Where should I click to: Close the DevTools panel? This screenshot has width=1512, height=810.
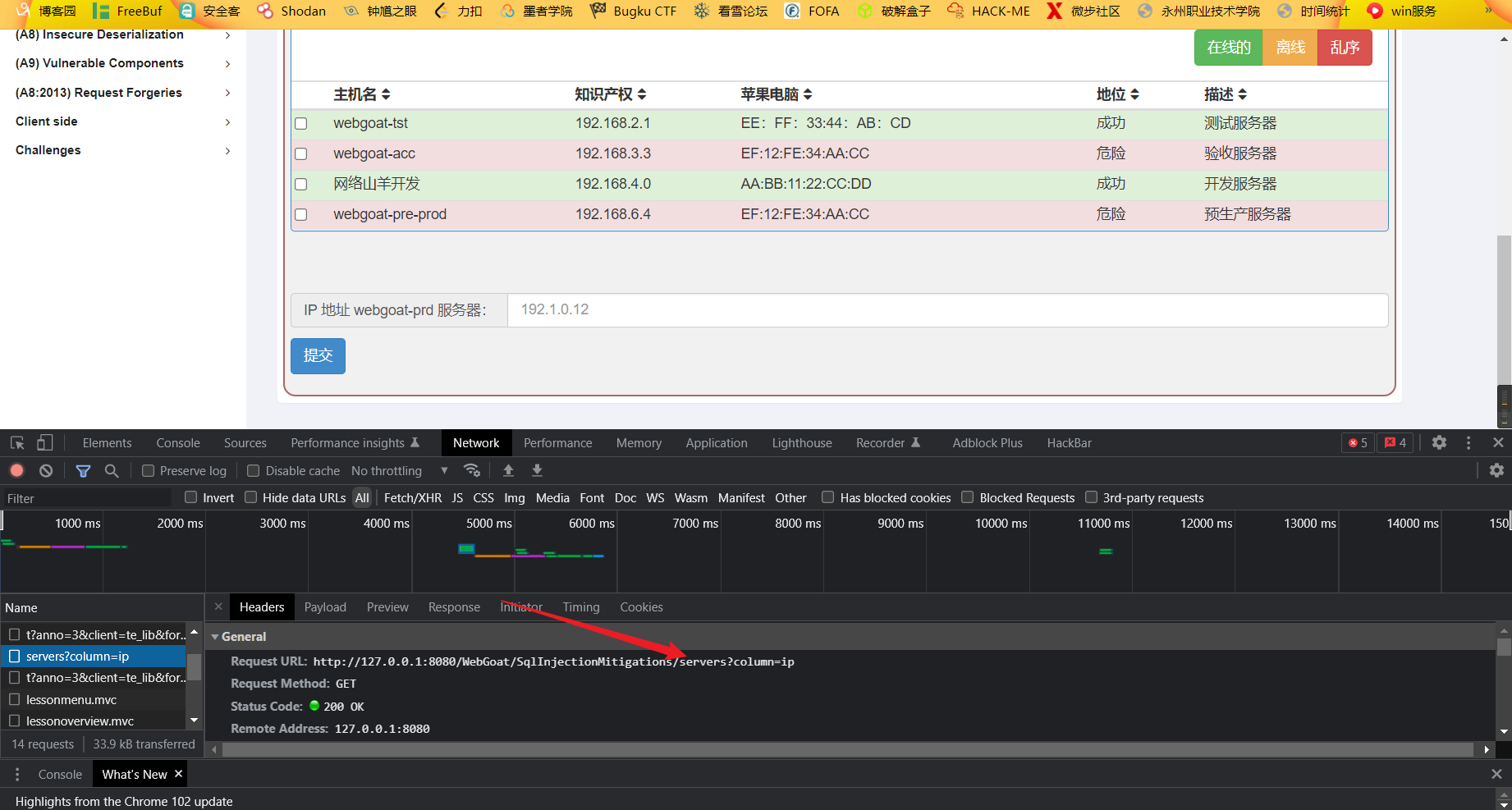pos(1498,443)
